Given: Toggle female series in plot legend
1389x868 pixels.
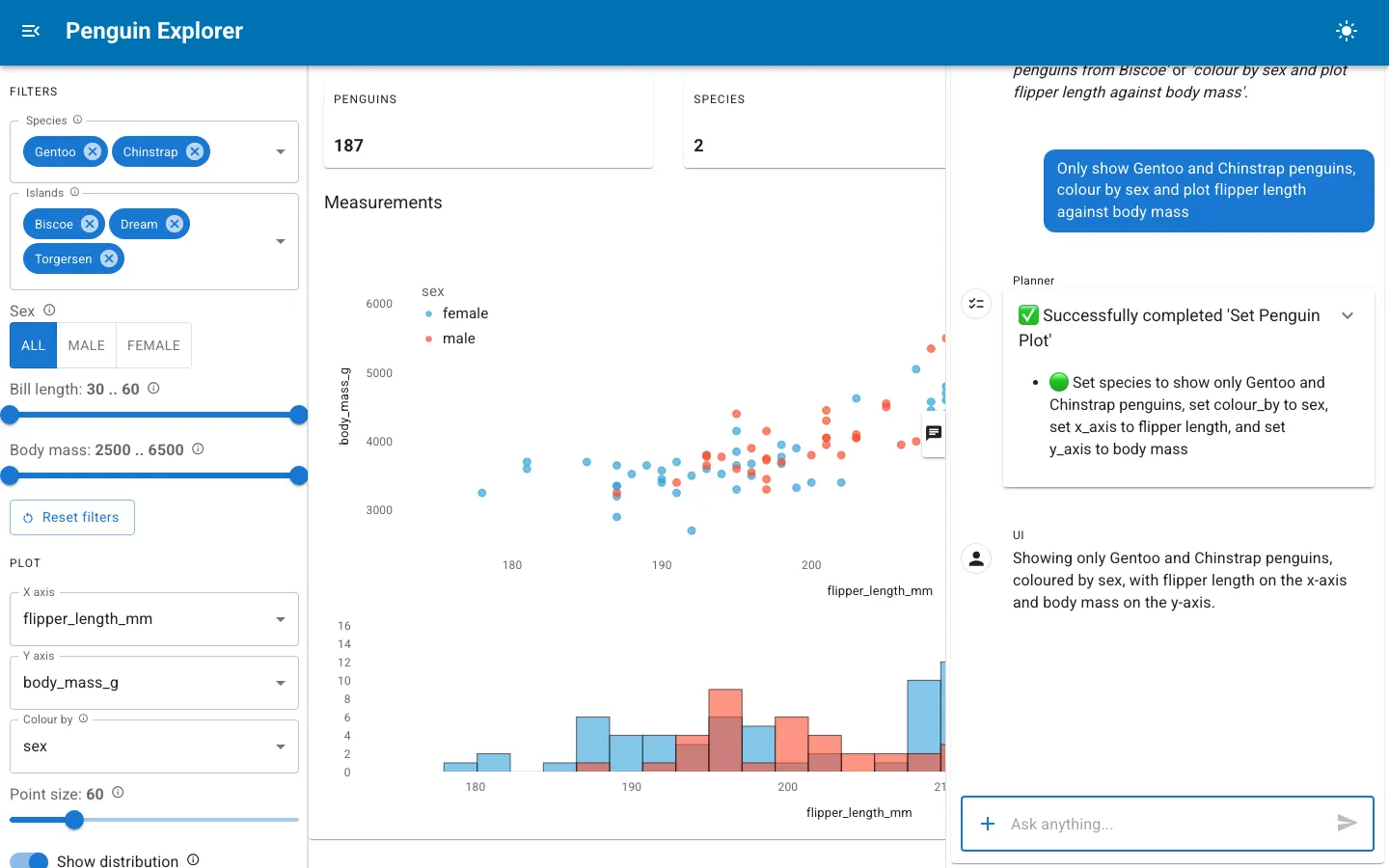Looking at the screenshot, I should (x=456, y=313).
